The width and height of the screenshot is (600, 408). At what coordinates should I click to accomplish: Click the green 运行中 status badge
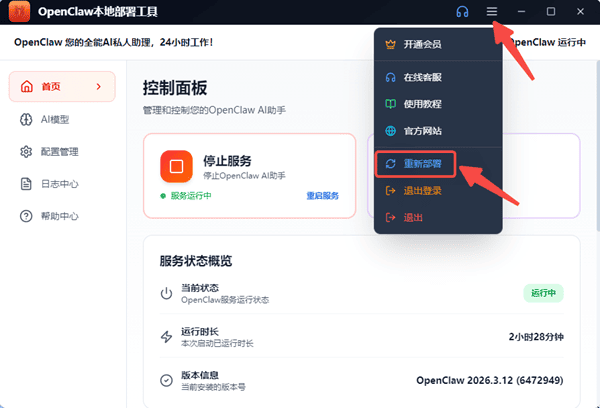[x=544, y=293]
